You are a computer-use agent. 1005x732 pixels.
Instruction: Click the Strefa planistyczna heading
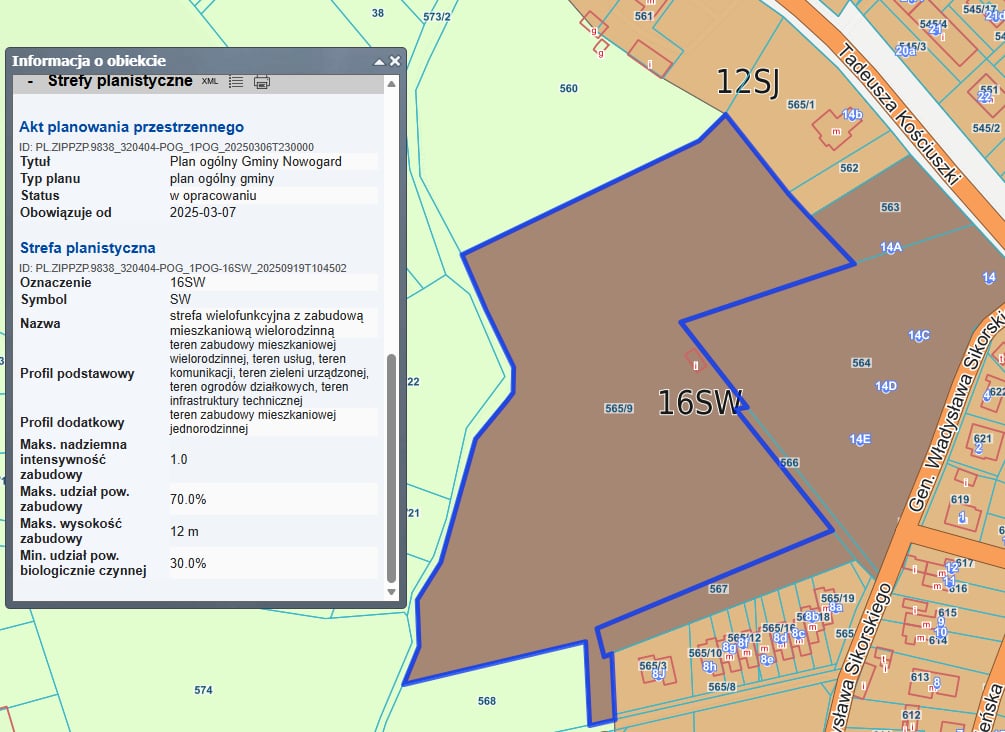[x=88, y=247]
